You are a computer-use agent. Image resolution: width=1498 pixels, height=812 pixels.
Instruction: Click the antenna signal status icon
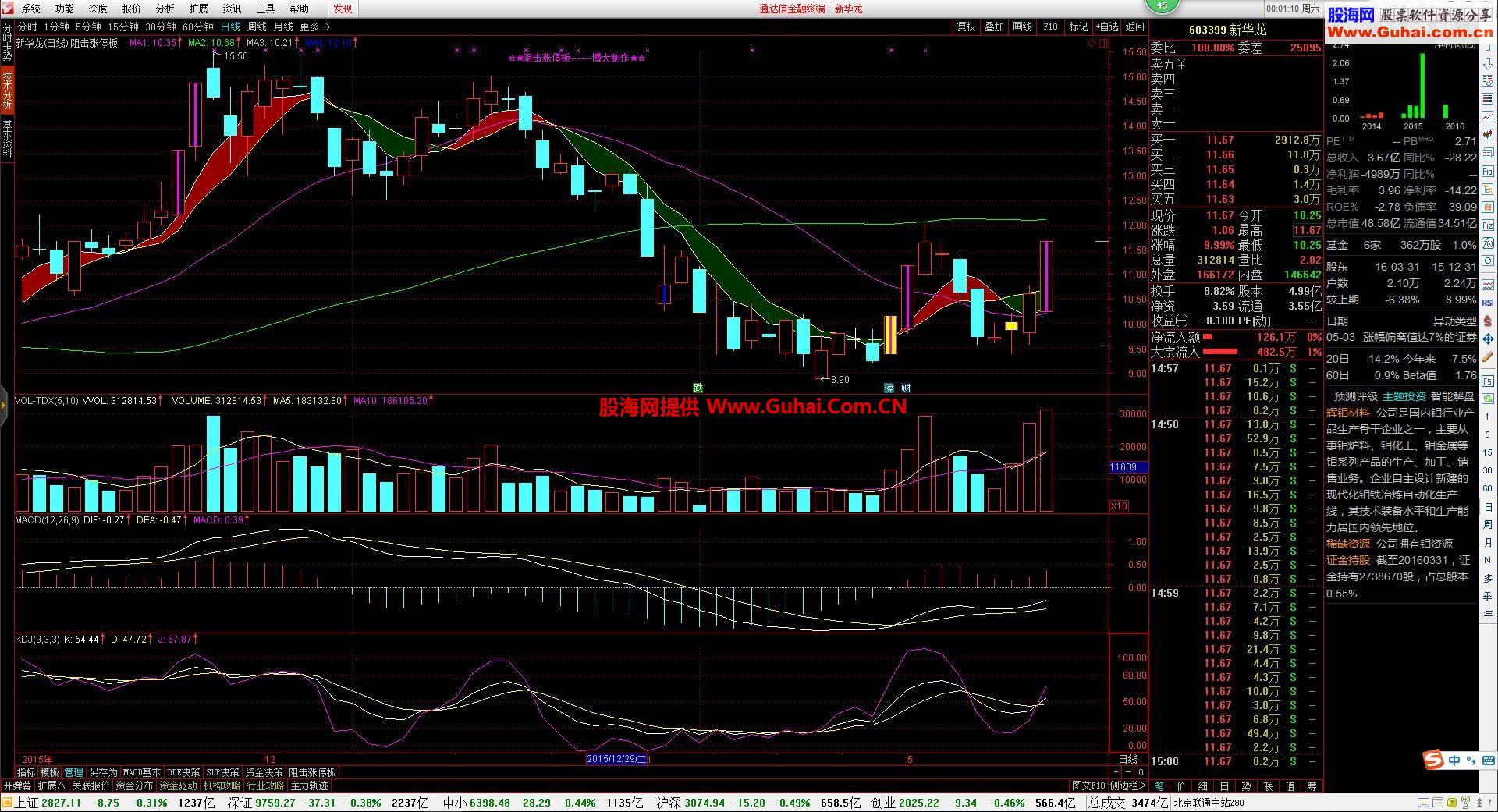coord(1465,802)
